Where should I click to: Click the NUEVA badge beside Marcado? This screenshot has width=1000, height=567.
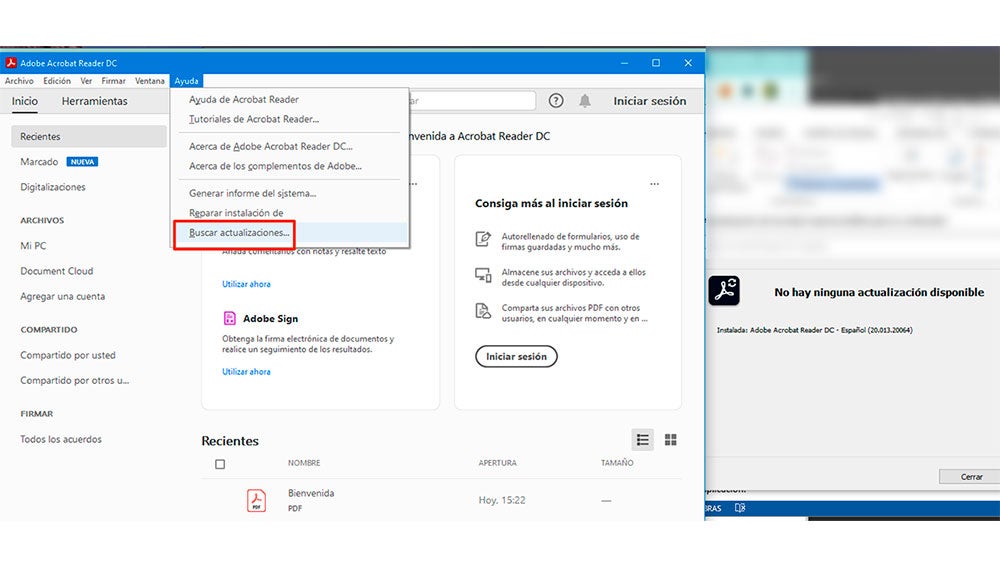(82, 162)
